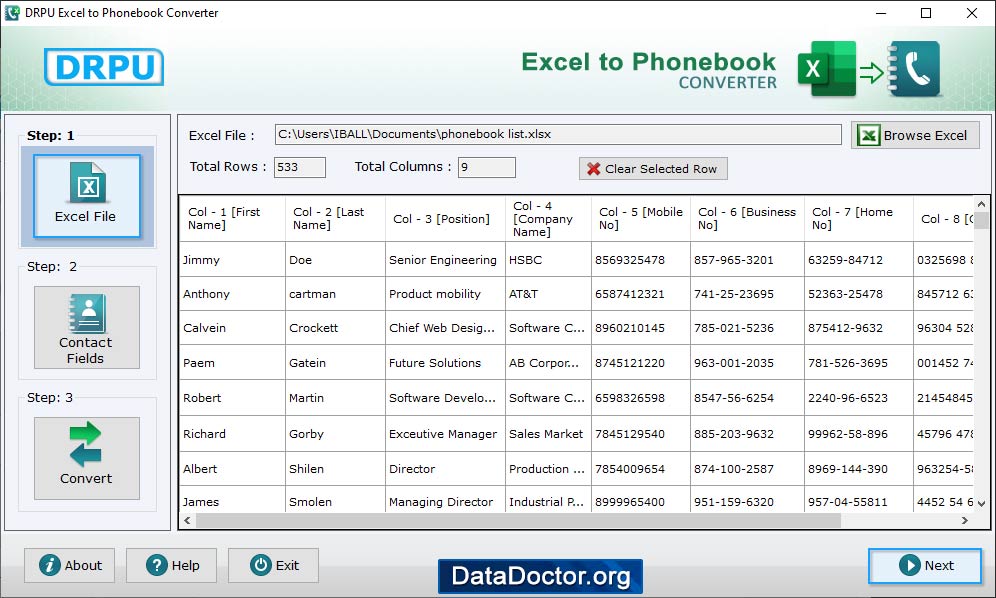Select the 'Paem' first name cell
Viewport: 996px width, 598px height.
coord(232,363)
